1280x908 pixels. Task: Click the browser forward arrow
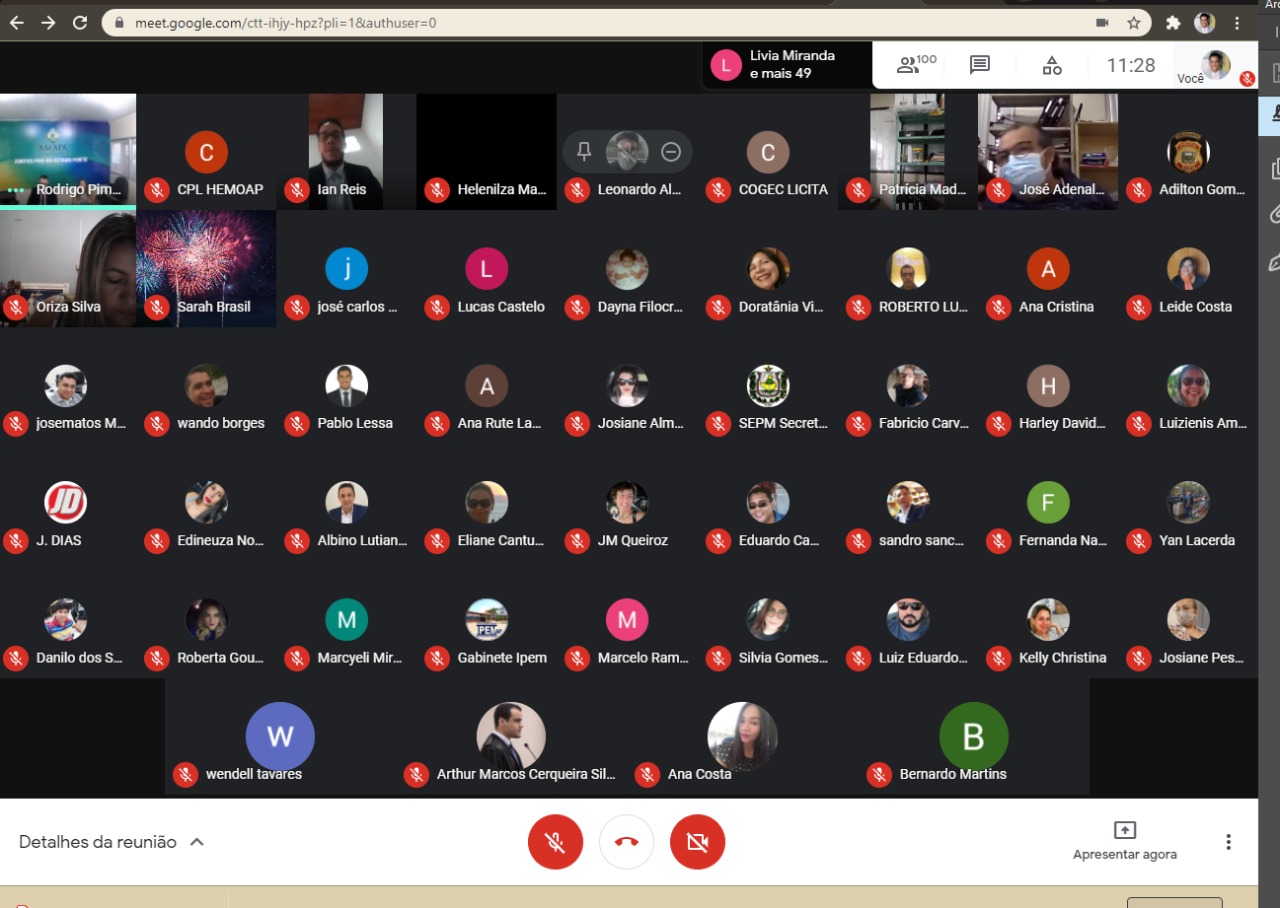point(48,22)
